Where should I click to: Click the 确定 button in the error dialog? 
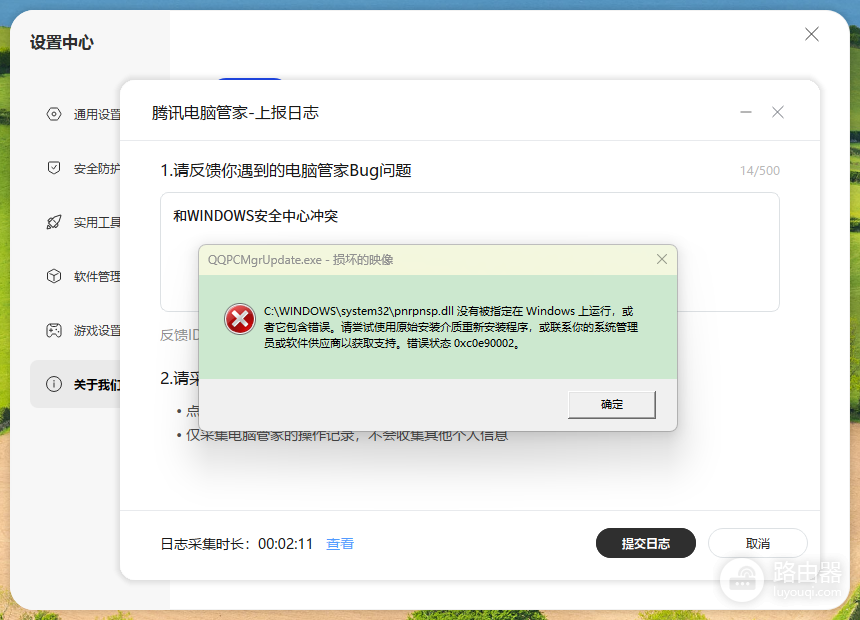point(612,405)
